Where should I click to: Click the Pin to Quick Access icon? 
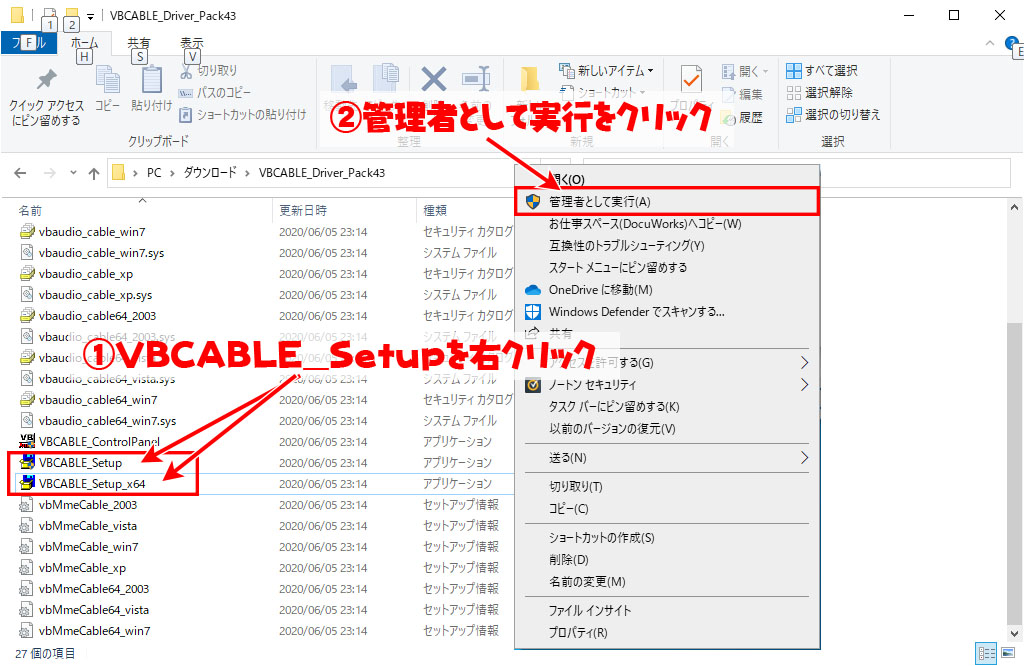click(46, 80)
